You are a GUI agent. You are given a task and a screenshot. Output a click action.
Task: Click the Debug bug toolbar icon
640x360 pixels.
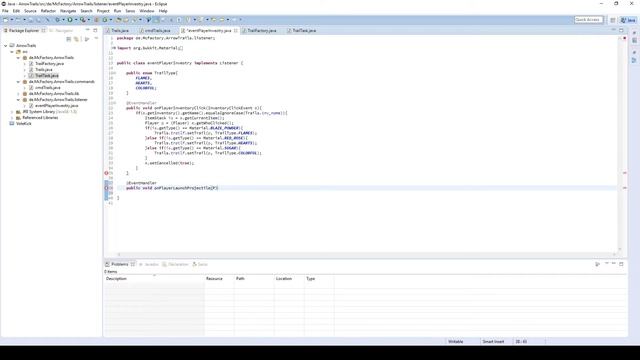(x=58, y=20)
